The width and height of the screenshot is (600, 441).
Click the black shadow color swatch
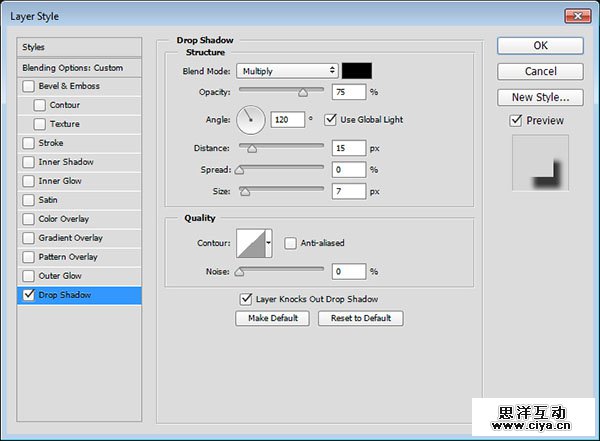357,71
